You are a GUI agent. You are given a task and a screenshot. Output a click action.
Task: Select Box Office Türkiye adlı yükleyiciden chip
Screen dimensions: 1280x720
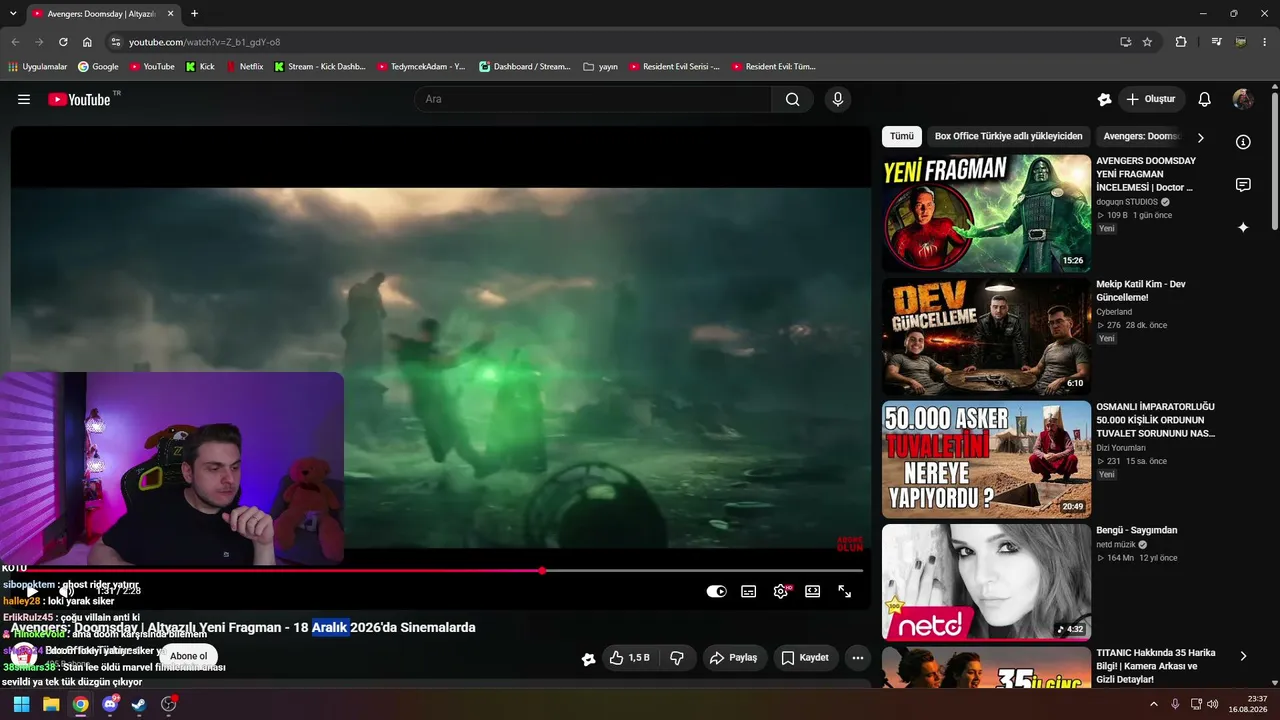coord(1008,136)
